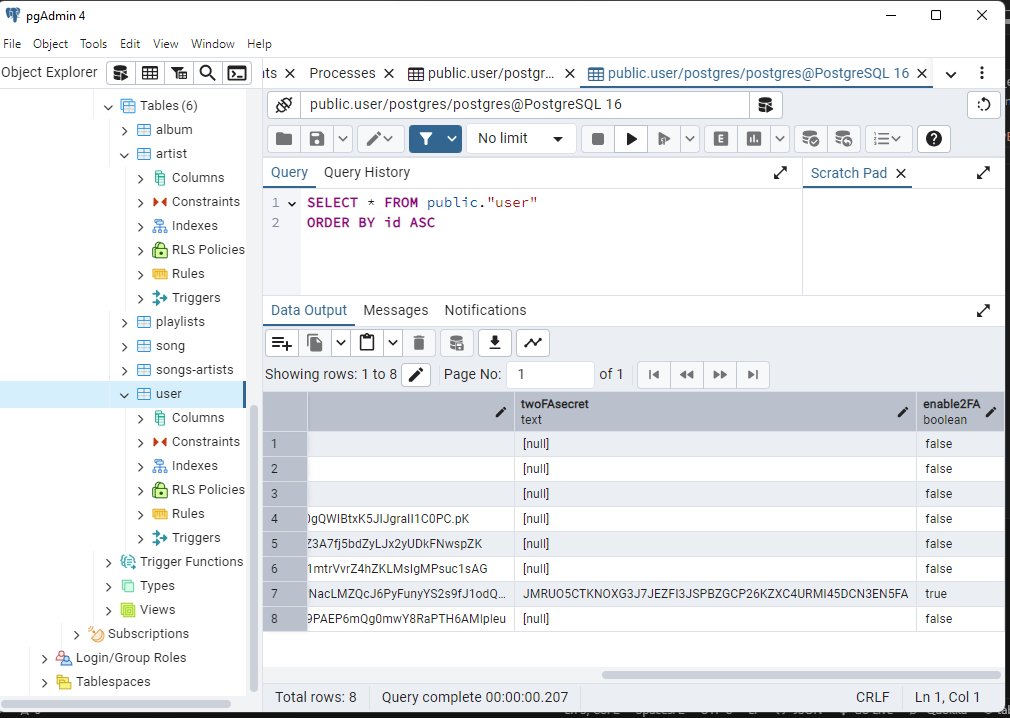Collapse the Tables (6) tree node

(108, 106)
